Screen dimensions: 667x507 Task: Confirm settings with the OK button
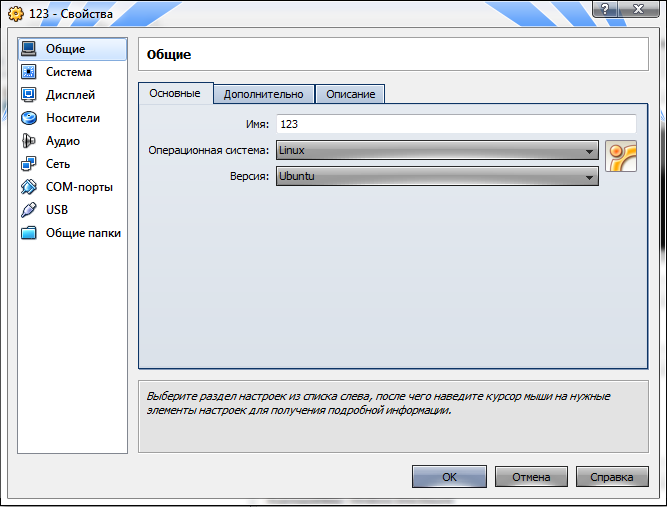449,477
